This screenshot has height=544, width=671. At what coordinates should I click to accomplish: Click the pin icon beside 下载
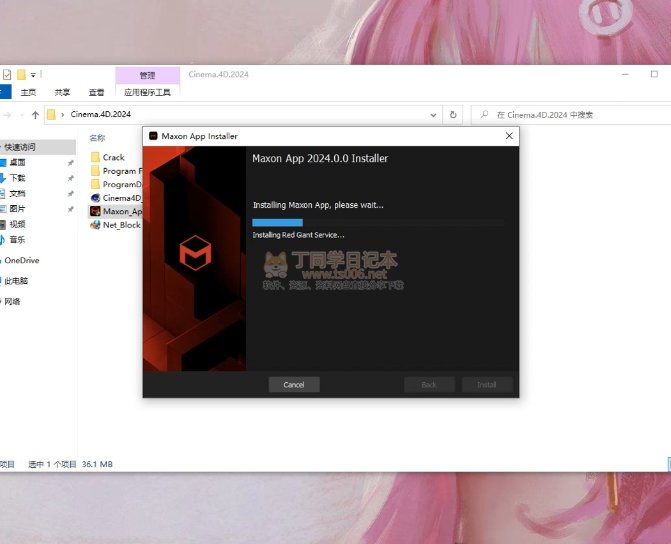pos(71,178)
